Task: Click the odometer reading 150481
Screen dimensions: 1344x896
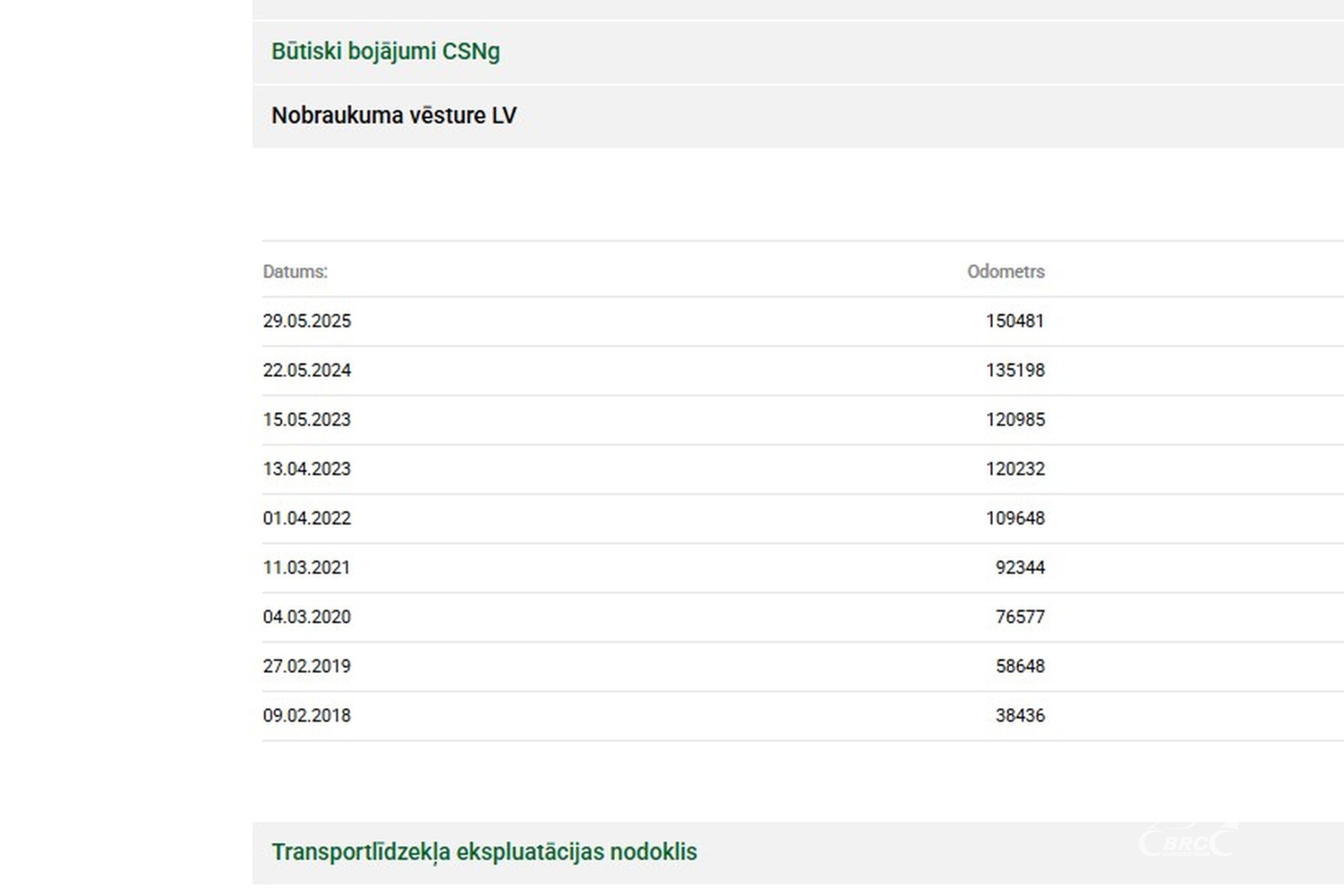Action: coord(1015,321)
